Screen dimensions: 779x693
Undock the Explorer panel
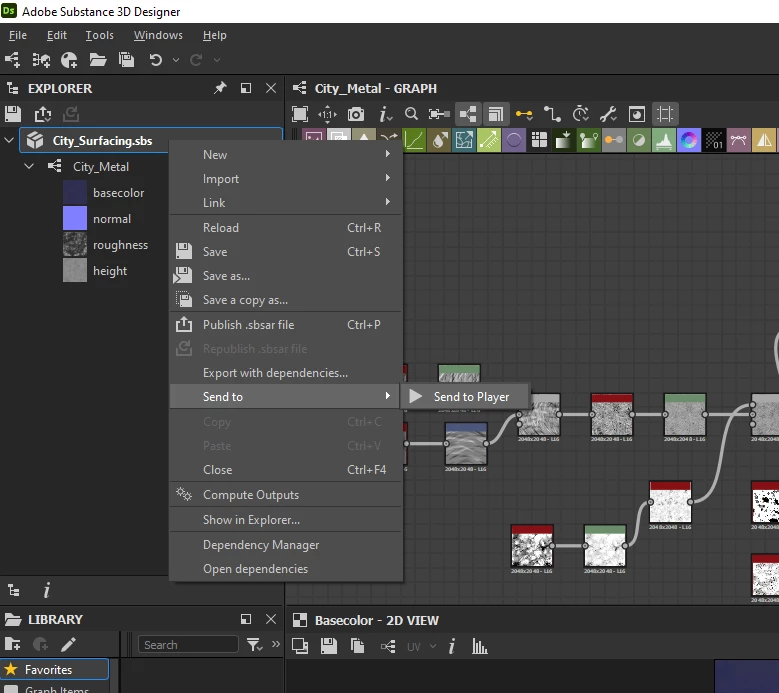coord(246,88)
